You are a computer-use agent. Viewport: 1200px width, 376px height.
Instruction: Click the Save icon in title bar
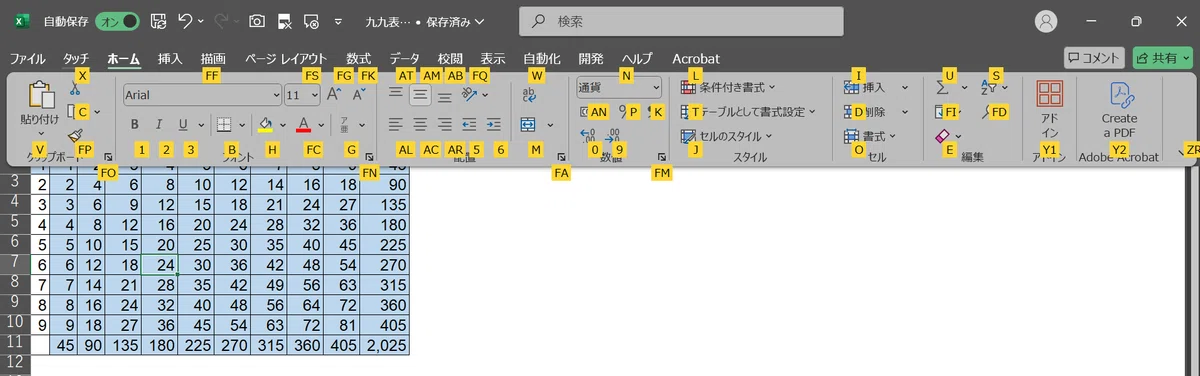coord(158,20)
